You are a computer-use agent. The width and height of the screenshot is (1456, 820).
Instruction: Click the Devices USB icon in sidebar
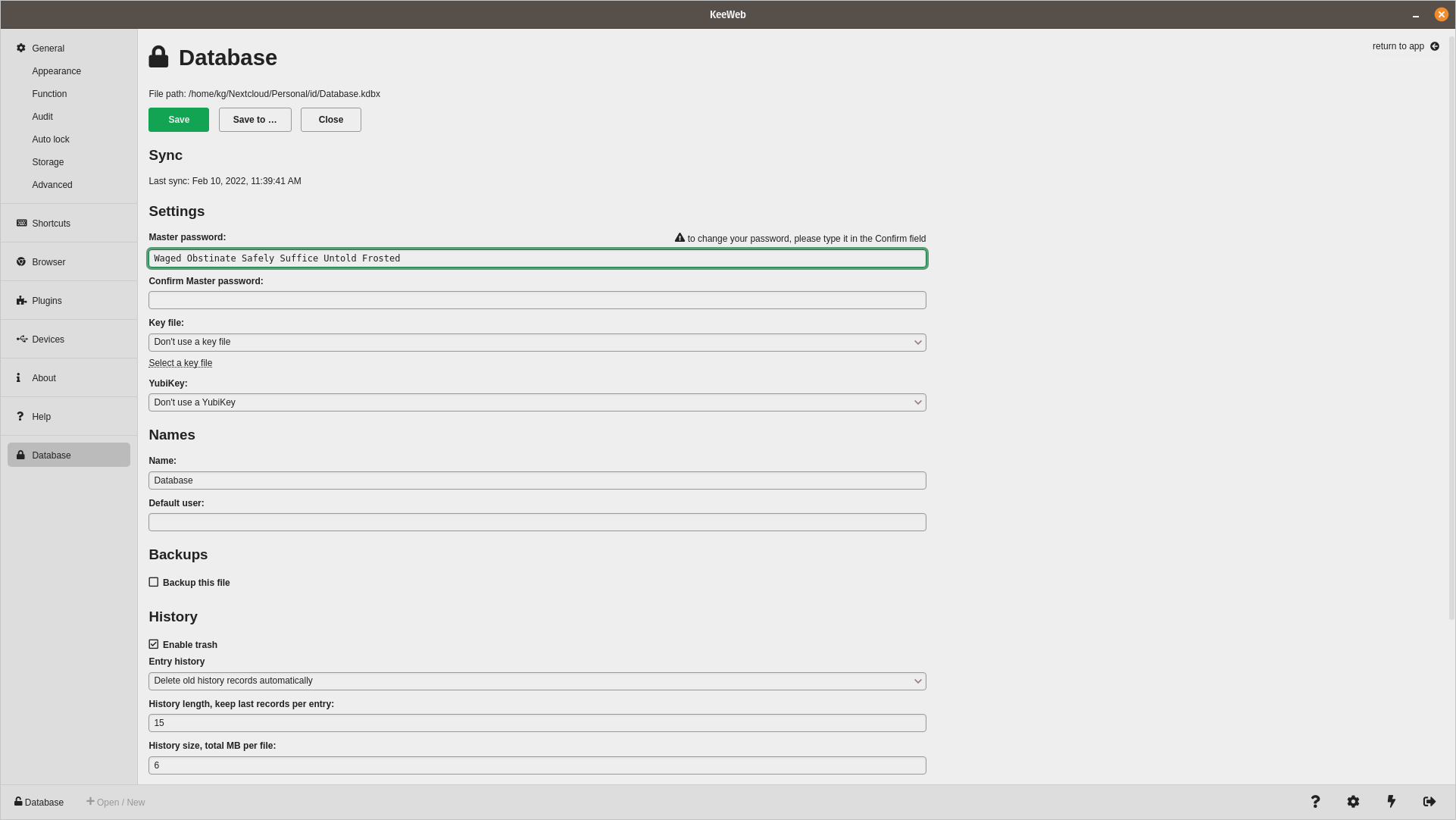[x=21, y=340]
